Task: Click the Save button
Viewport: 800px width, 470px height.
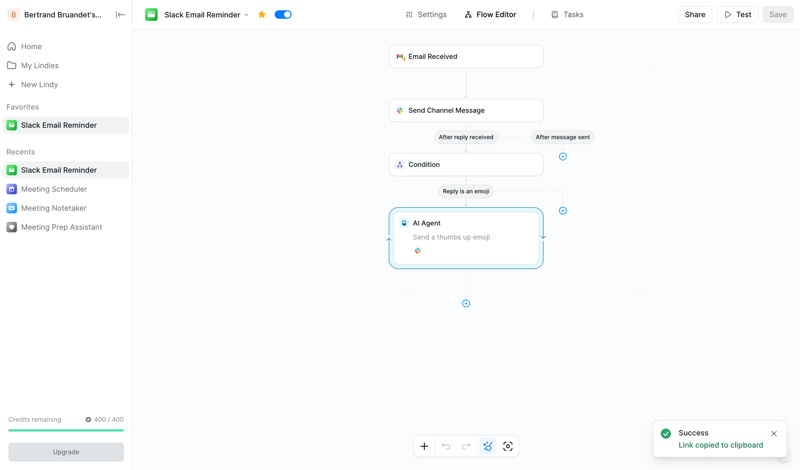Action: (x=778, y=14)
